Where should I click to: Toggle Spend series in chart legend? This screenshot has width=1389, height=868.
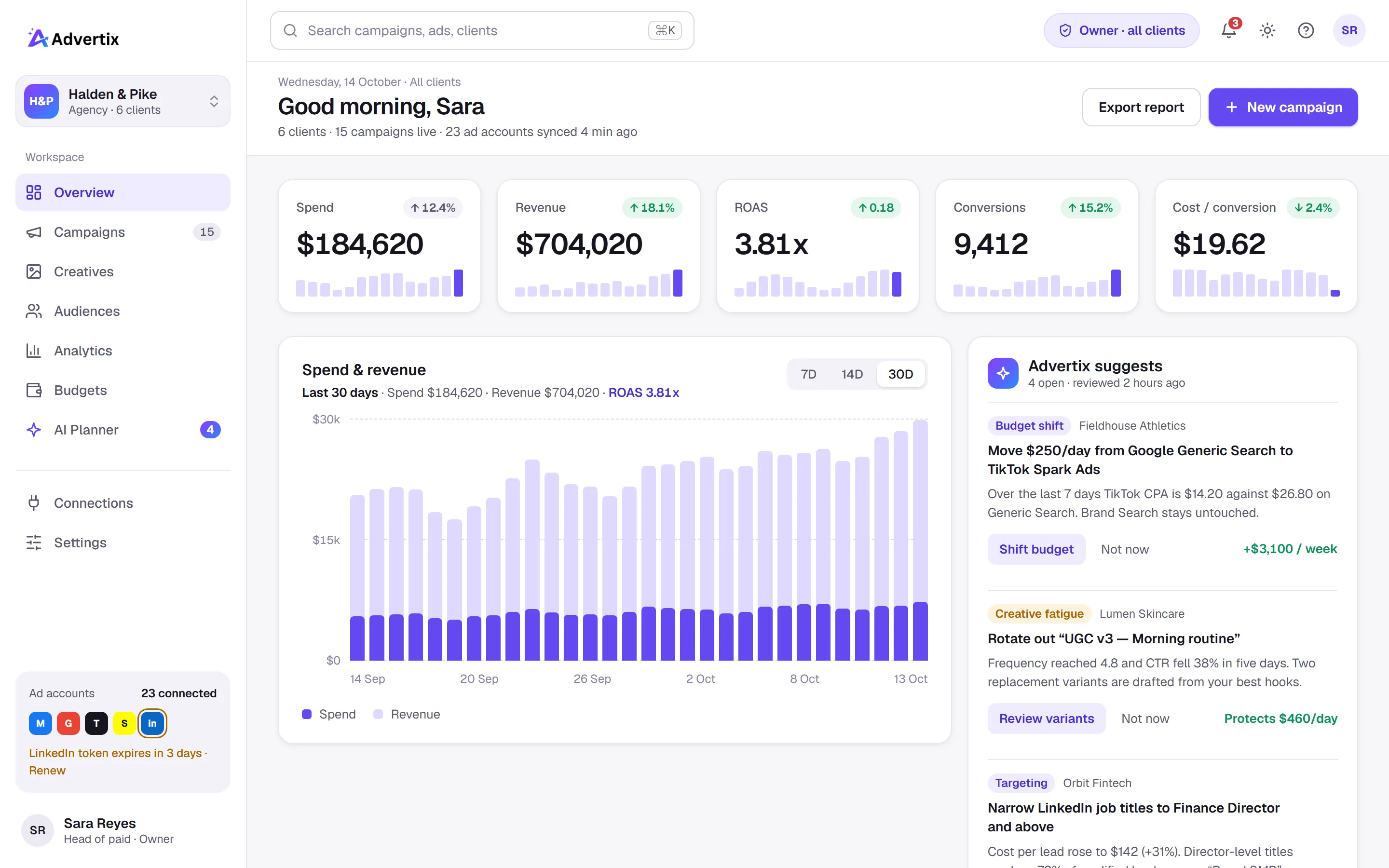click(329, 714)
